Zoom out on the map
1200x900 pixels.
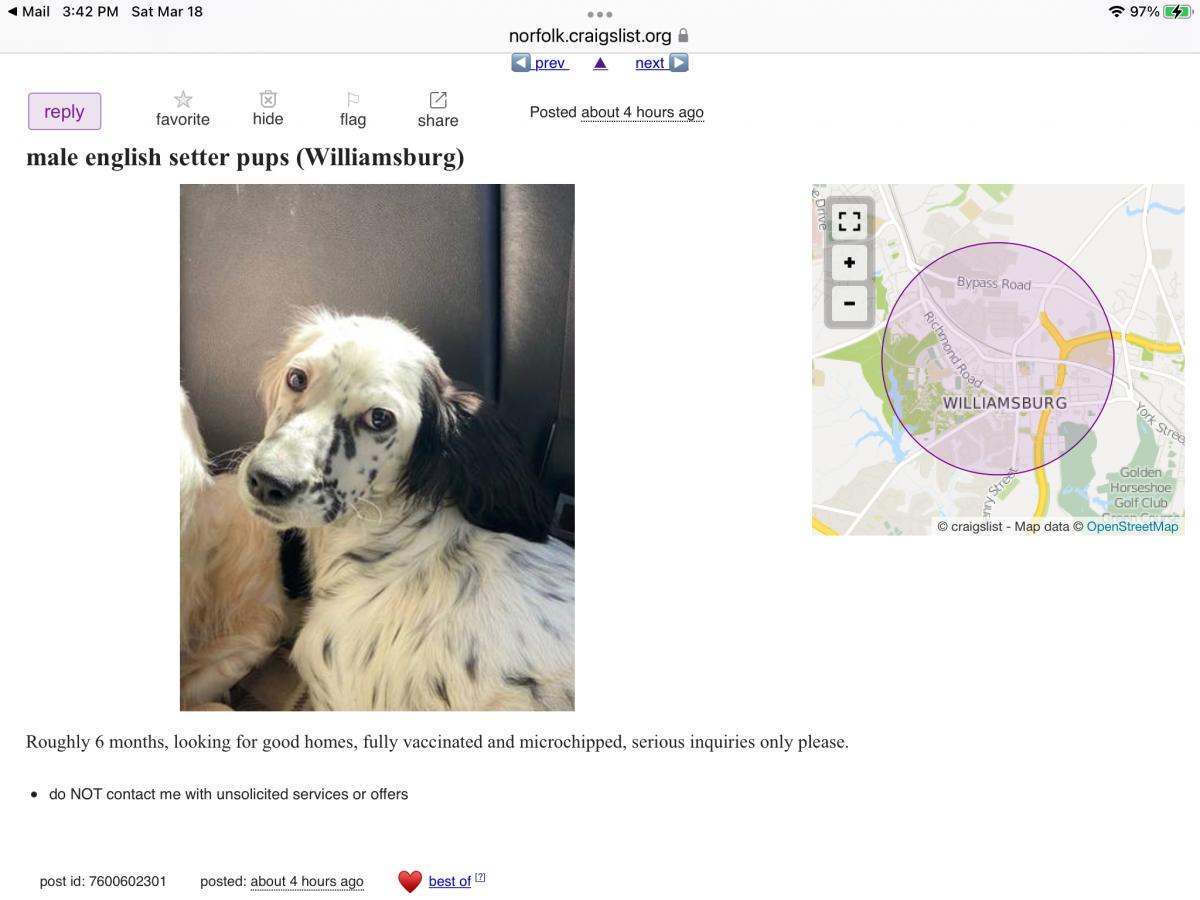[x=849, y=303]
